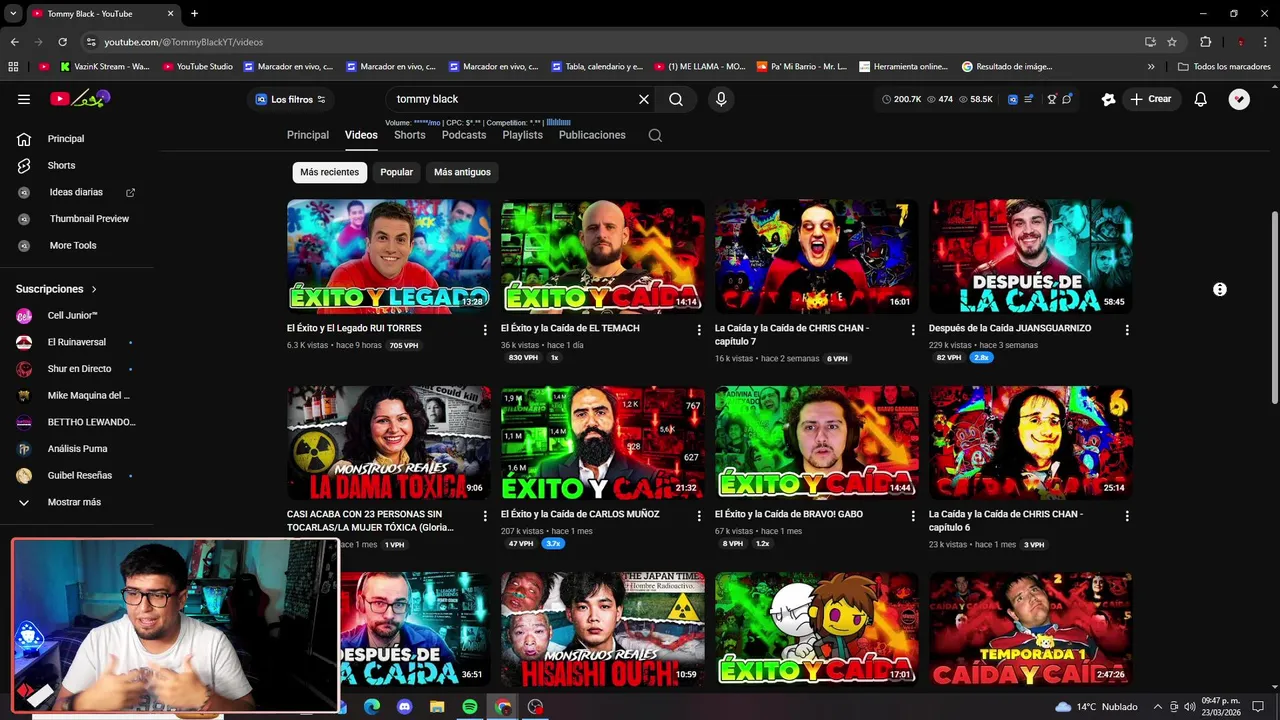Open options for CARLOS MUÑOZ video

pos(699,516)
